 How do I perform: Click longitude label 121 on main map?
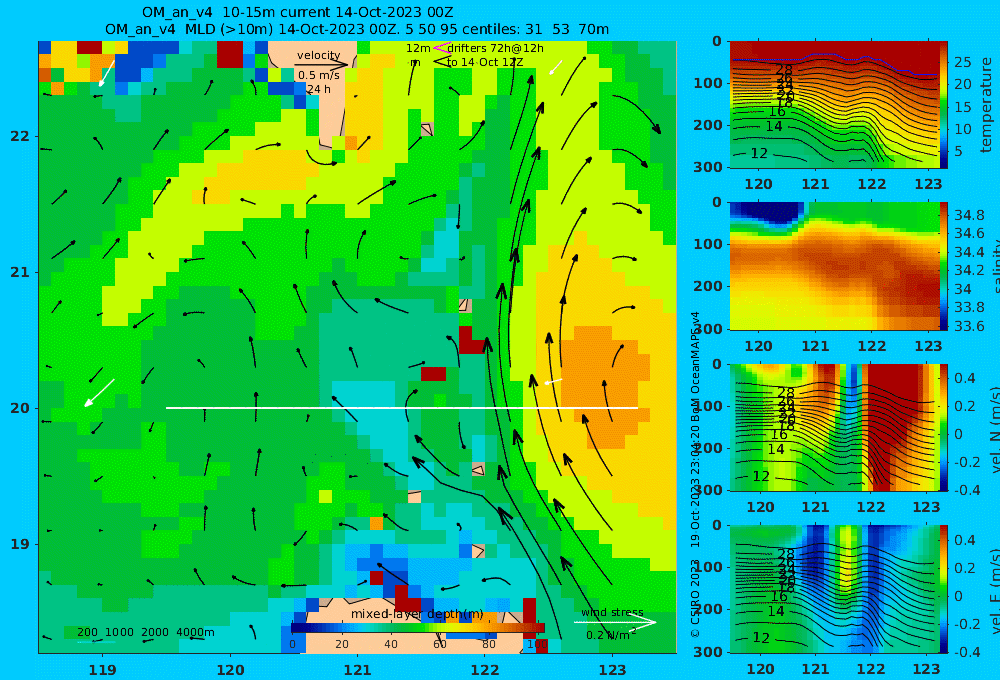click(357, 670)
